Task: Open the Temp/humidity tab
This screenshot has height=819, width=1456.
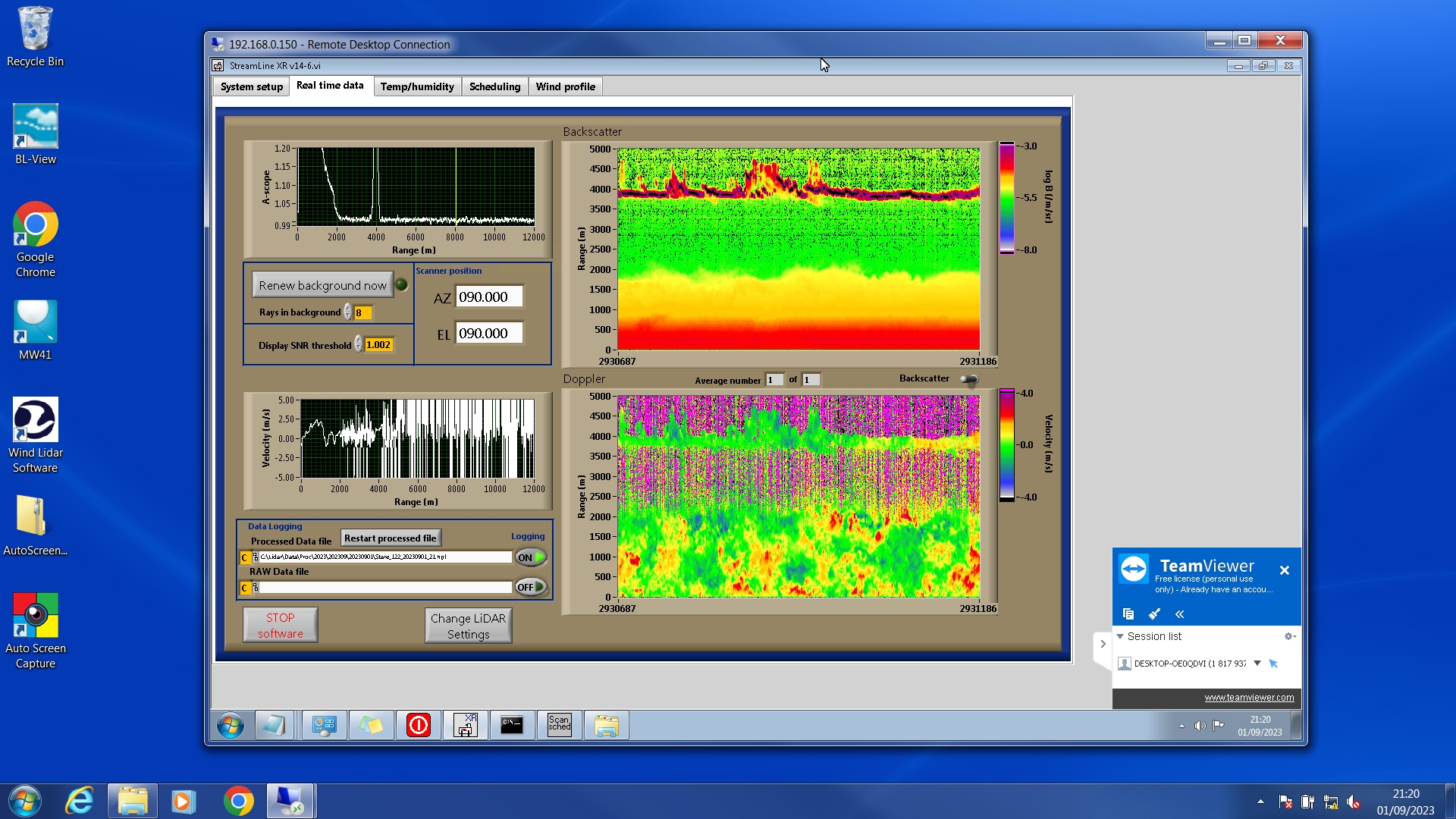Action: (x=417, y=86)
